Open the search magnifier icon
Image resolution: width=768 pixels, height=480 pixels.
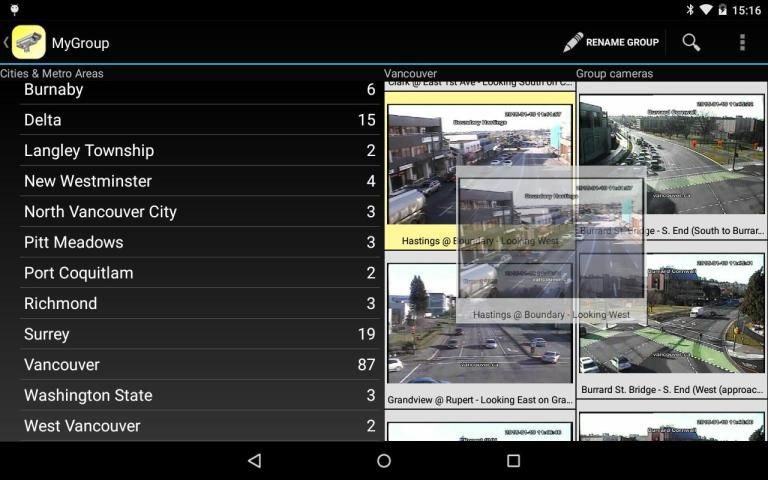691,42
